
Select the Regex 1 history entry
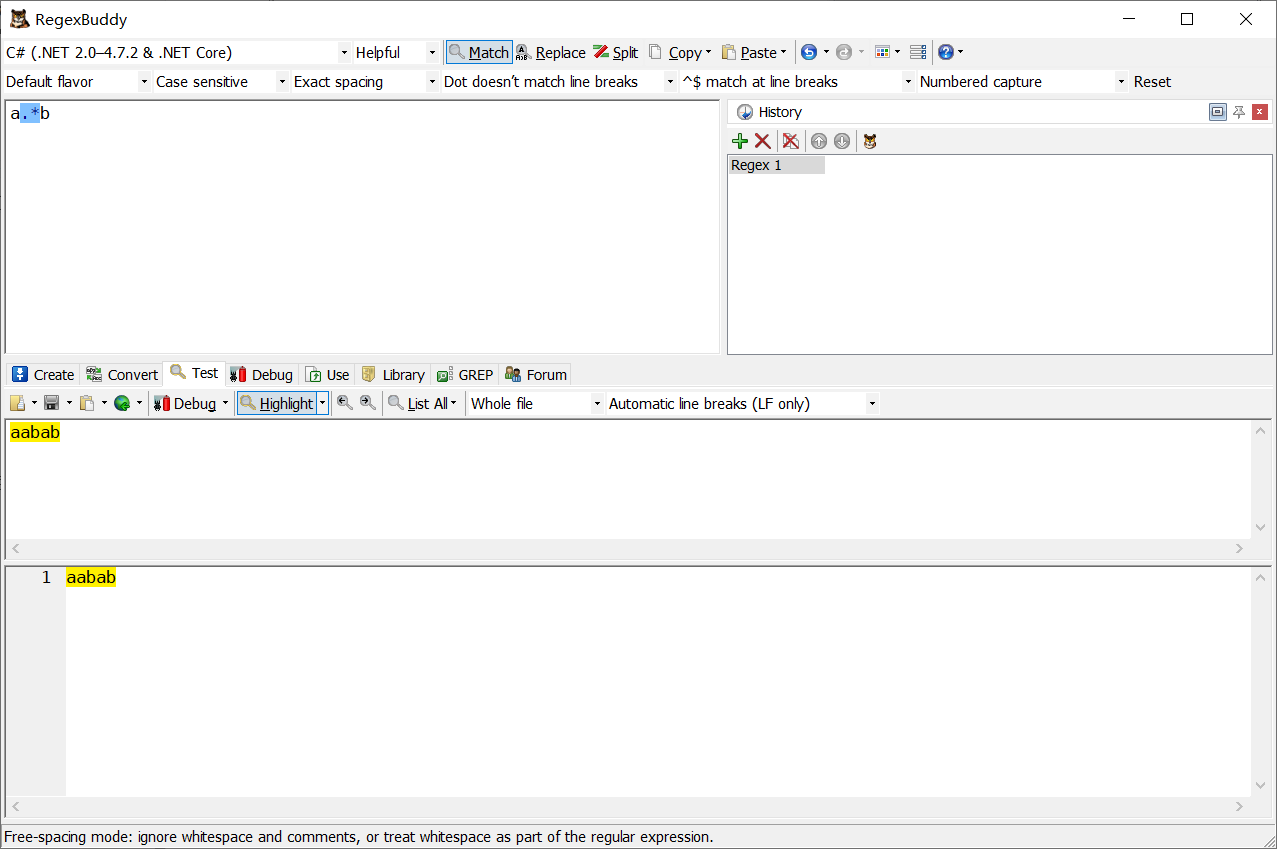776,165
